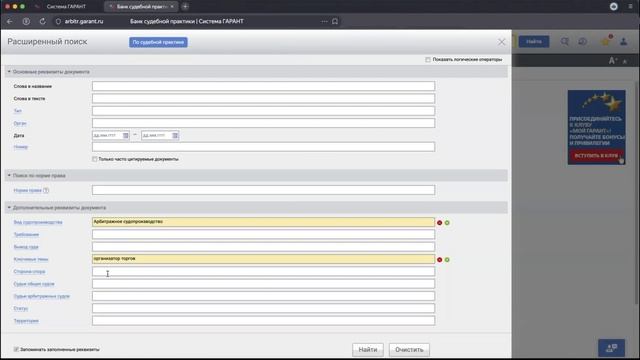Open the star favorites icon with notification badge

point(605,41)
